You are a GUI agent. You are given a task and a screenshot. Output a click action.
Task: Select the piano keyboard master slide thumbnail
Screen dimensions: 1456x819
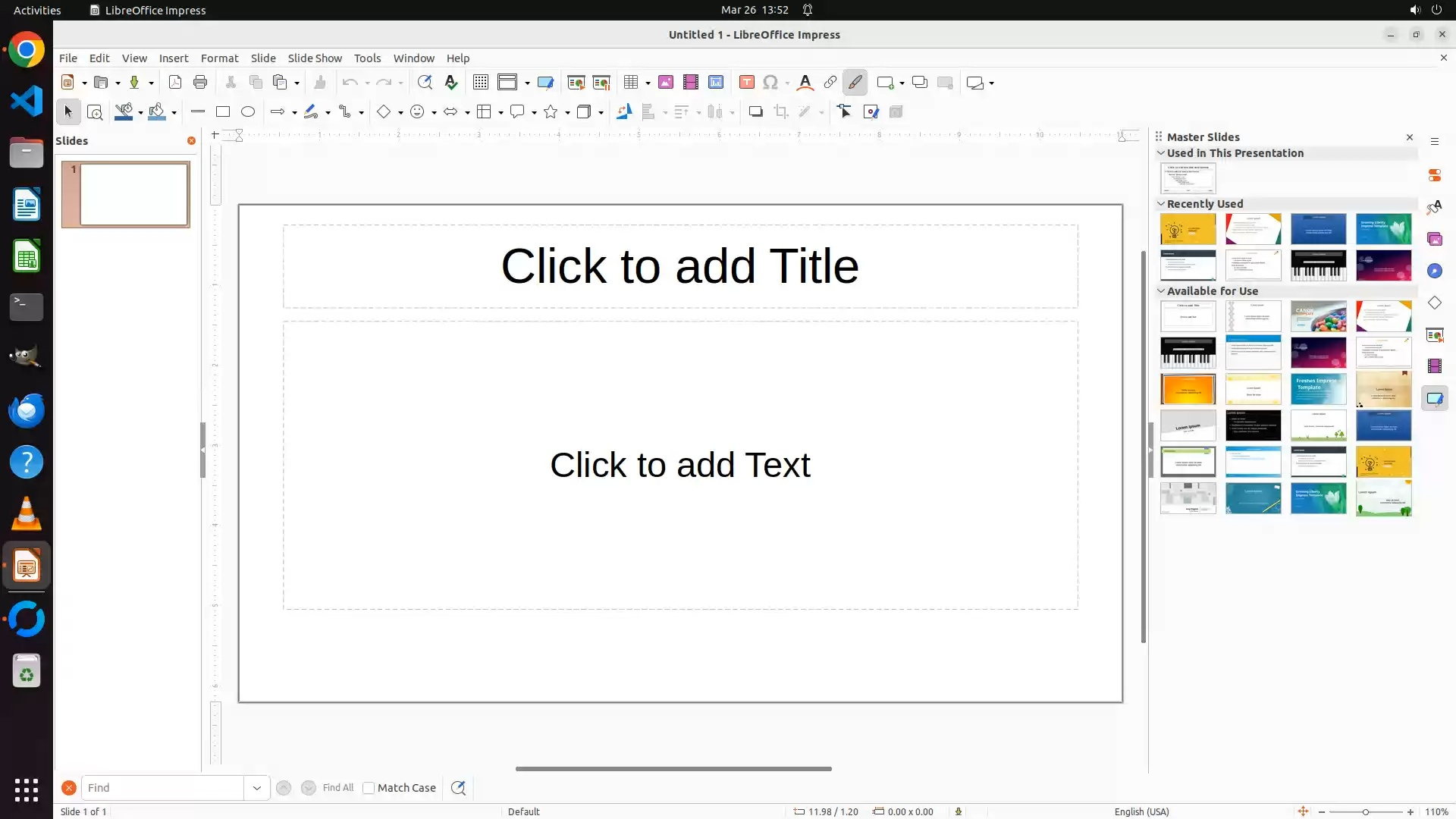tap(1318, 265)
